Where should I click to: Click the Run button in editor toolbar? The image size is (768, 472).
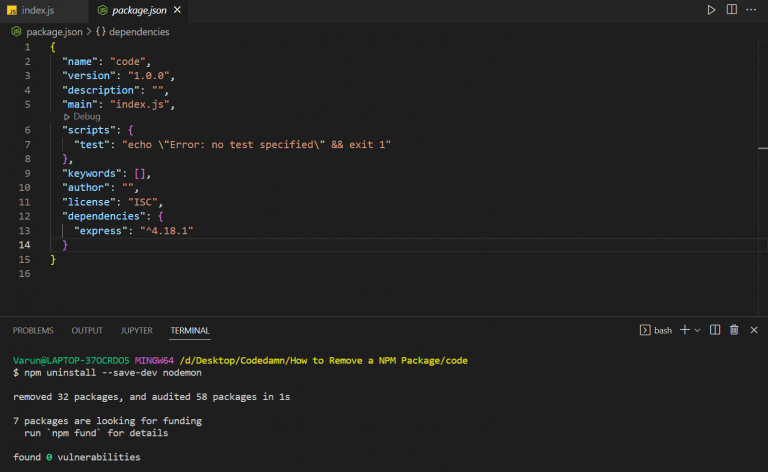coord(712,10)
